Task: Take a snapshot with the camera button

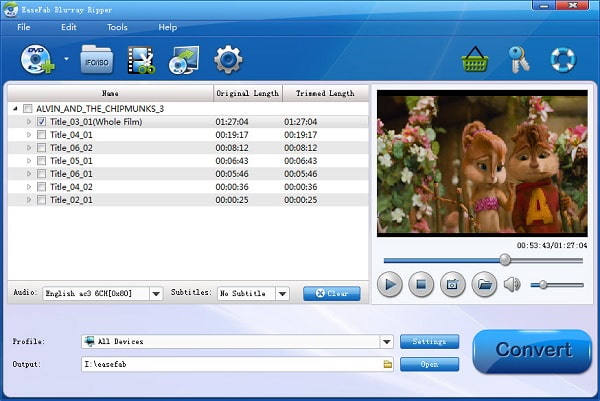Action: pos(453,284)
